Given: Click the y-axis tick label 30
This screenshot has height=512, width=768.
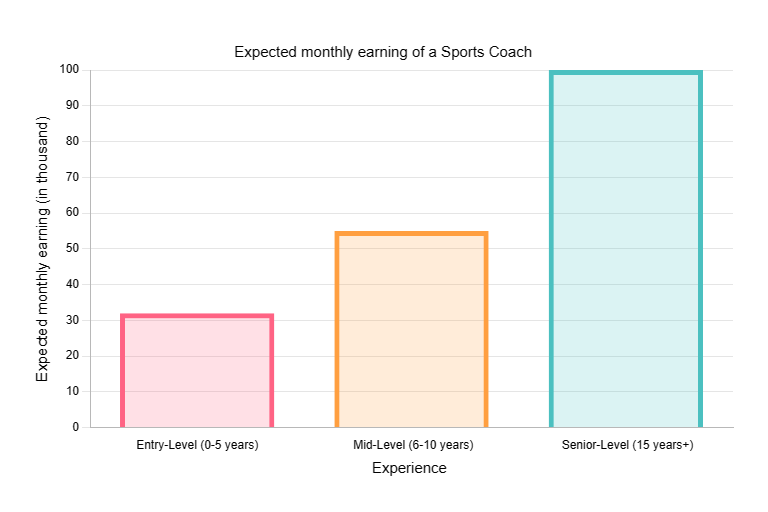Looking at the screenshot, I should (72, 320).
